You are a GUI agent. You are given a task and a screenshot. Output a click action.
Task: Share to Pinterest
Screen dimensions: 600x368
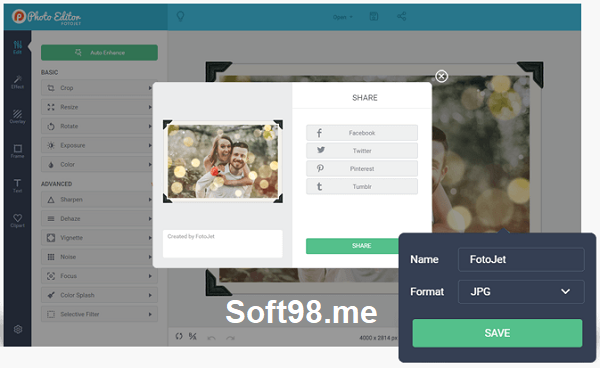click(x=362, y=169)
